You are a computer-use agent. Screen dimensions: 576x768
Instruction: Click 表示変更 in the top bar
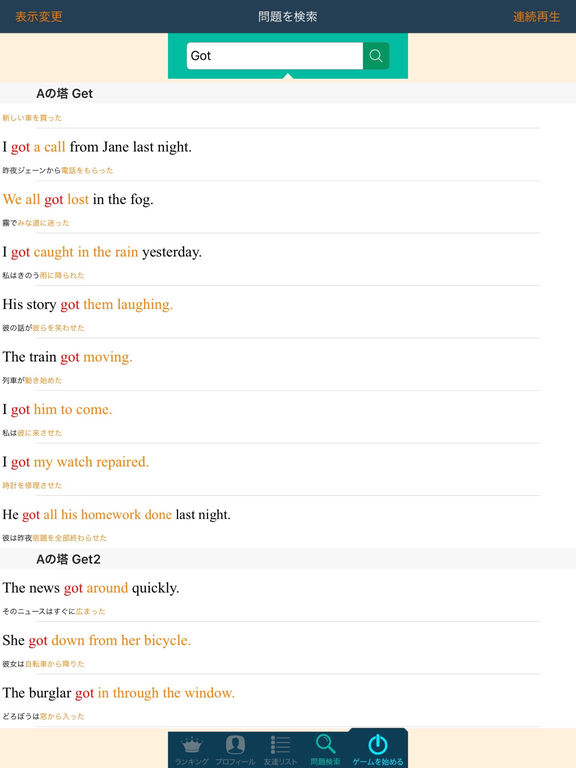tap(39, 16)
